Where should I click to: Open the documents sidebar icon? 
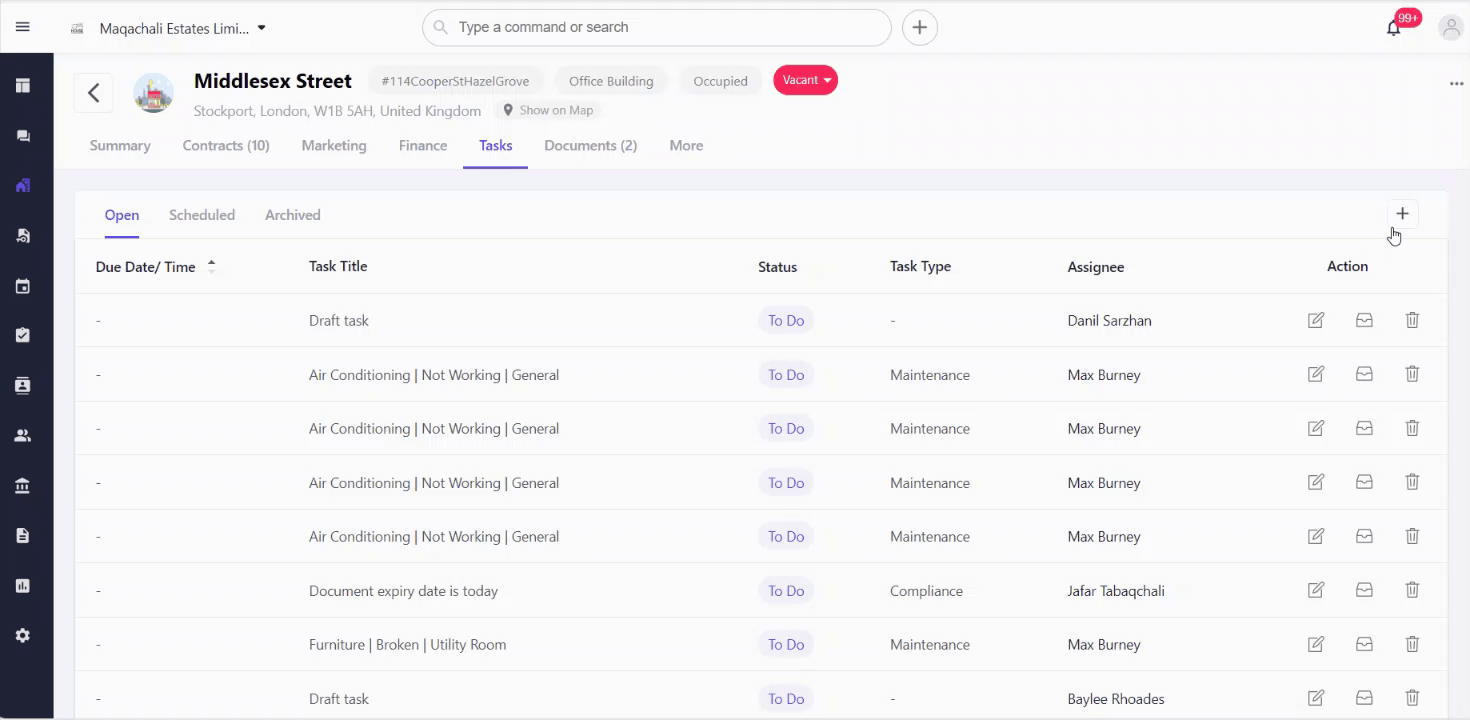23,536
